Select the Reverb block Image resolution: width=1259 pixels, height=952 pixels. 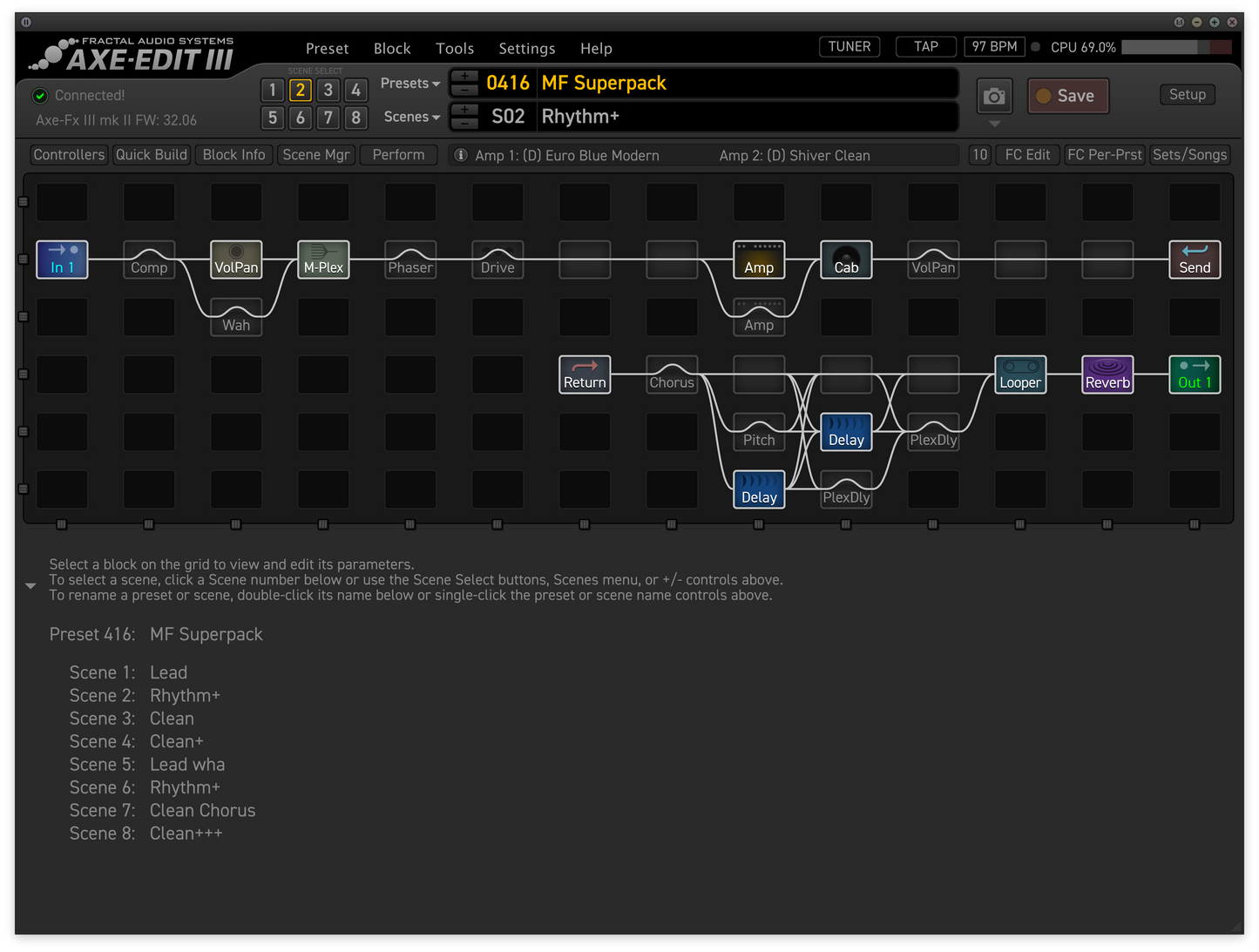tap(1107, 375)
